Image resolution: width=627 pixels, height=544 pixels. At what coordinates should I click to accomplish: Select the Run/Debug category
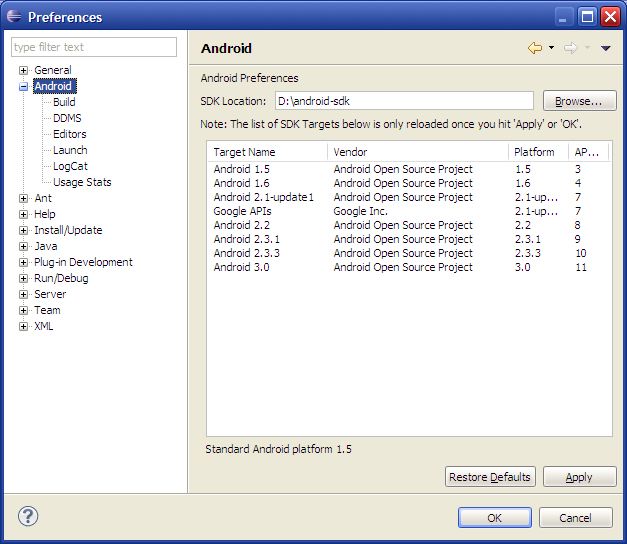point(61,278)
